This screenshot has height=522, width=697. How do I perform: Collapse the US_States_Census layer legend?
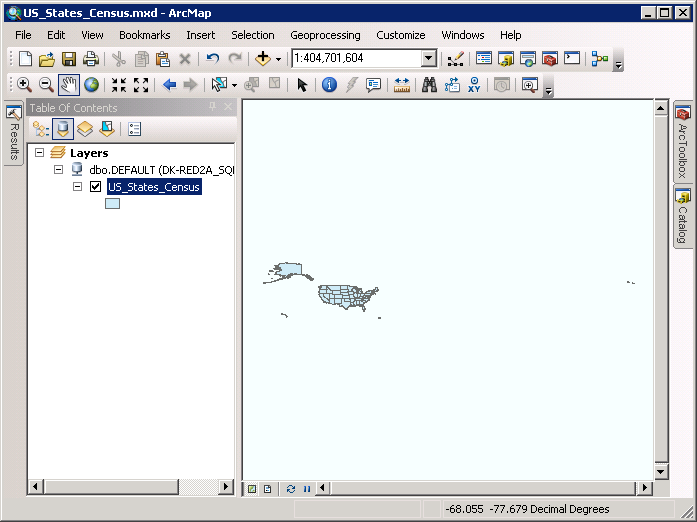pyautogui.click(x=77, y=186)
